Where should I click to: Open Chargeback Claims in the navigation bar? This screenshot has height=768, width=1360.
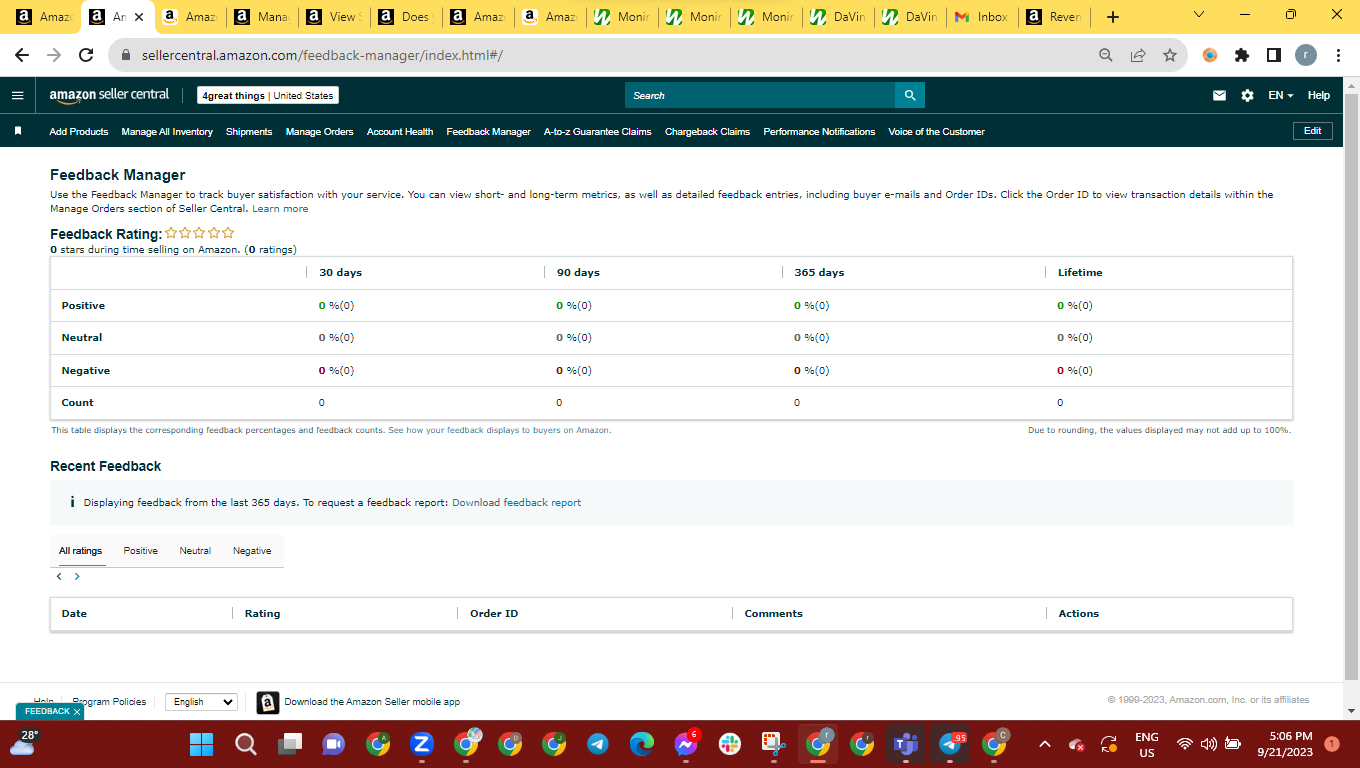point(707,131)
